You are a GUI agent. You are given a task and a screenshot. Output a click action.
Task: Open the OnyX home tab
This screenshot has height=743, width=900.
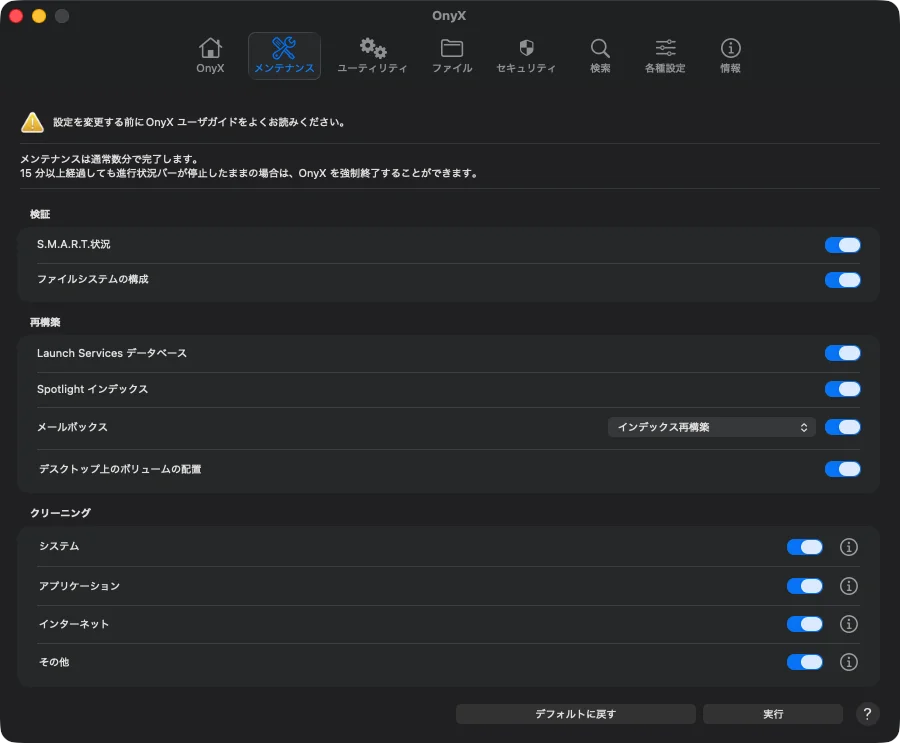tap(210, 56)
